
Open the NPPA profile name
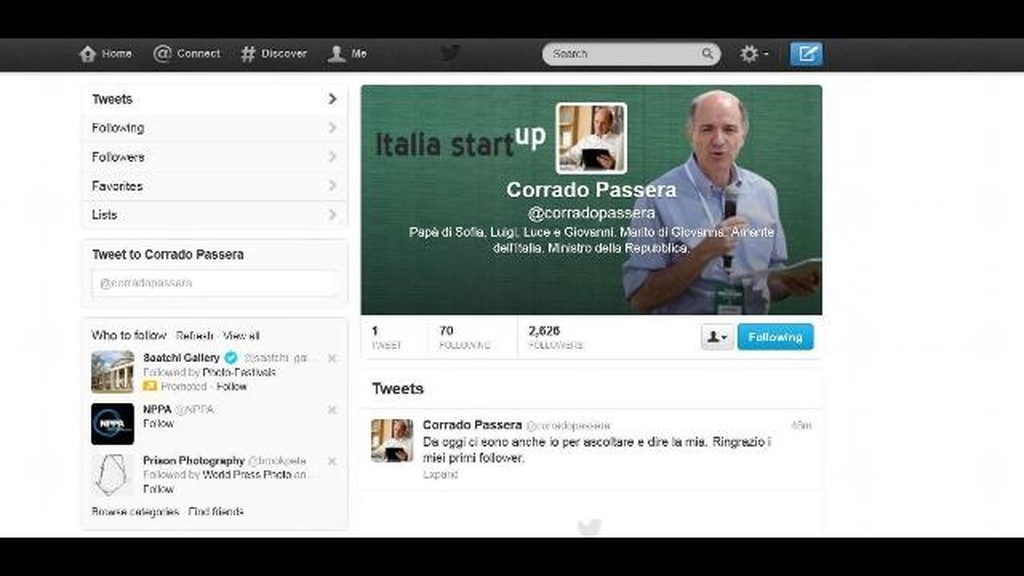(x=157, y=409)
